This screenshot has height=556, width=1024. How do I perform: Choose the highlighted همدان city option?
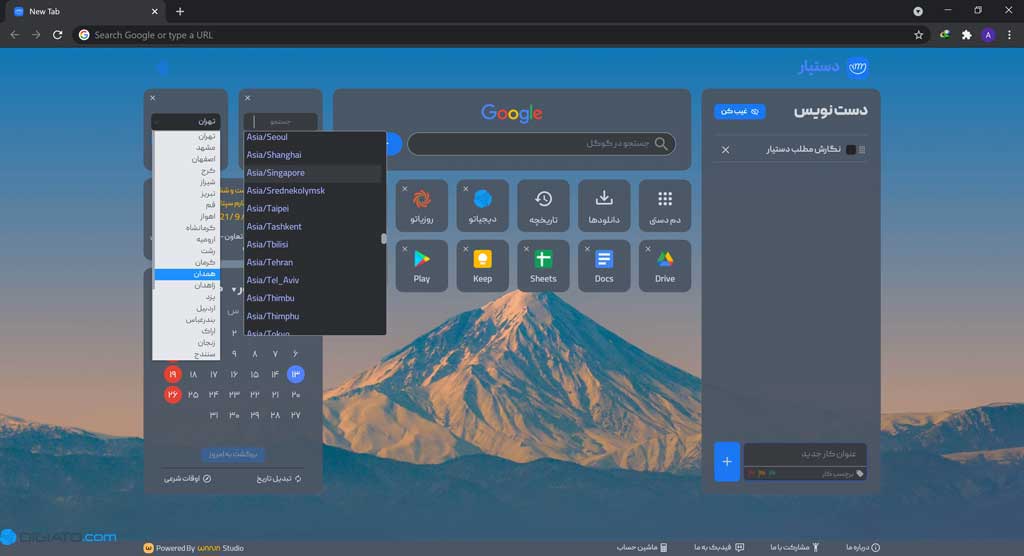click(x=187, y=274)
